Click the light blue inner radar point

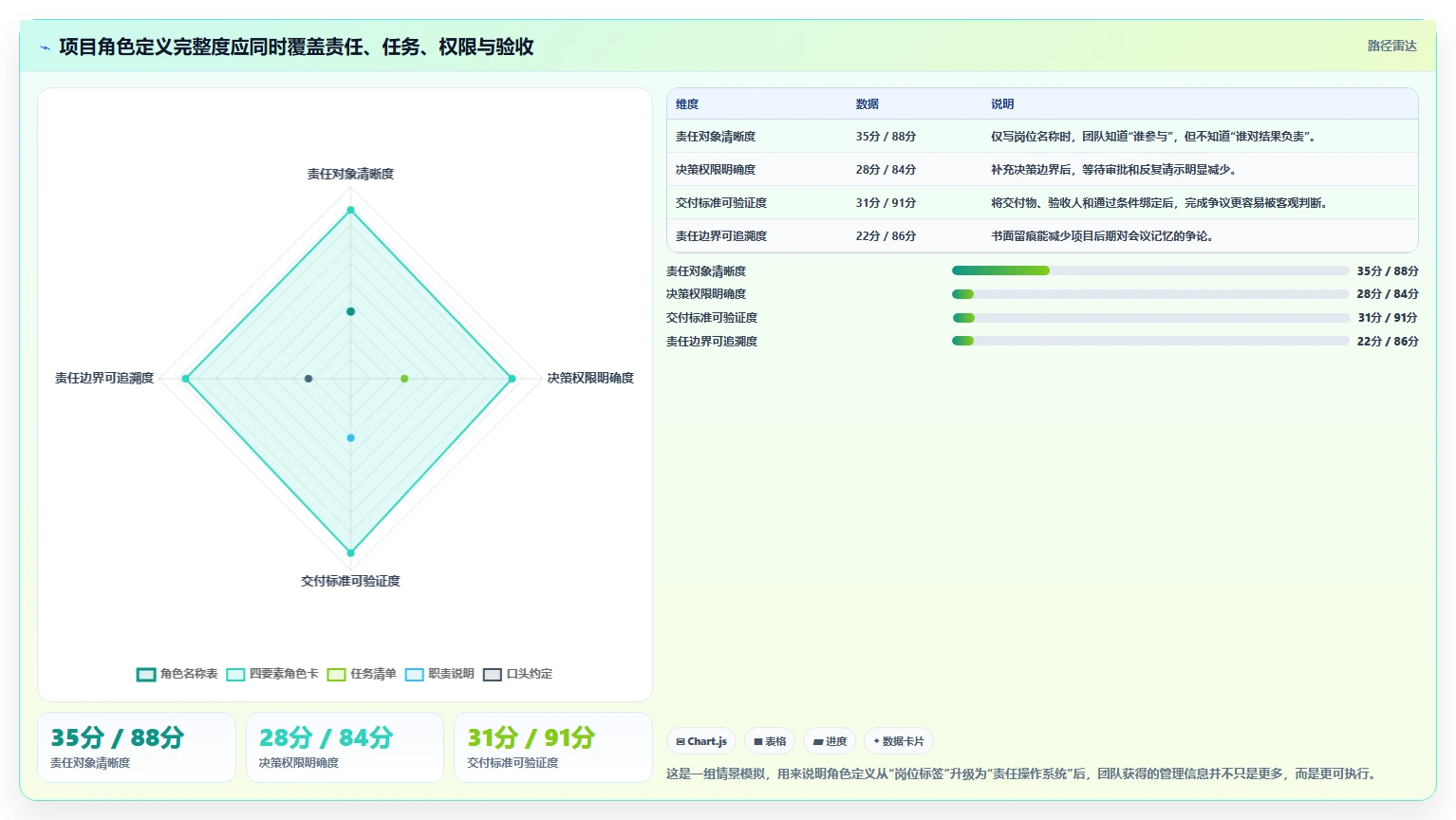[x=350, y=438]
